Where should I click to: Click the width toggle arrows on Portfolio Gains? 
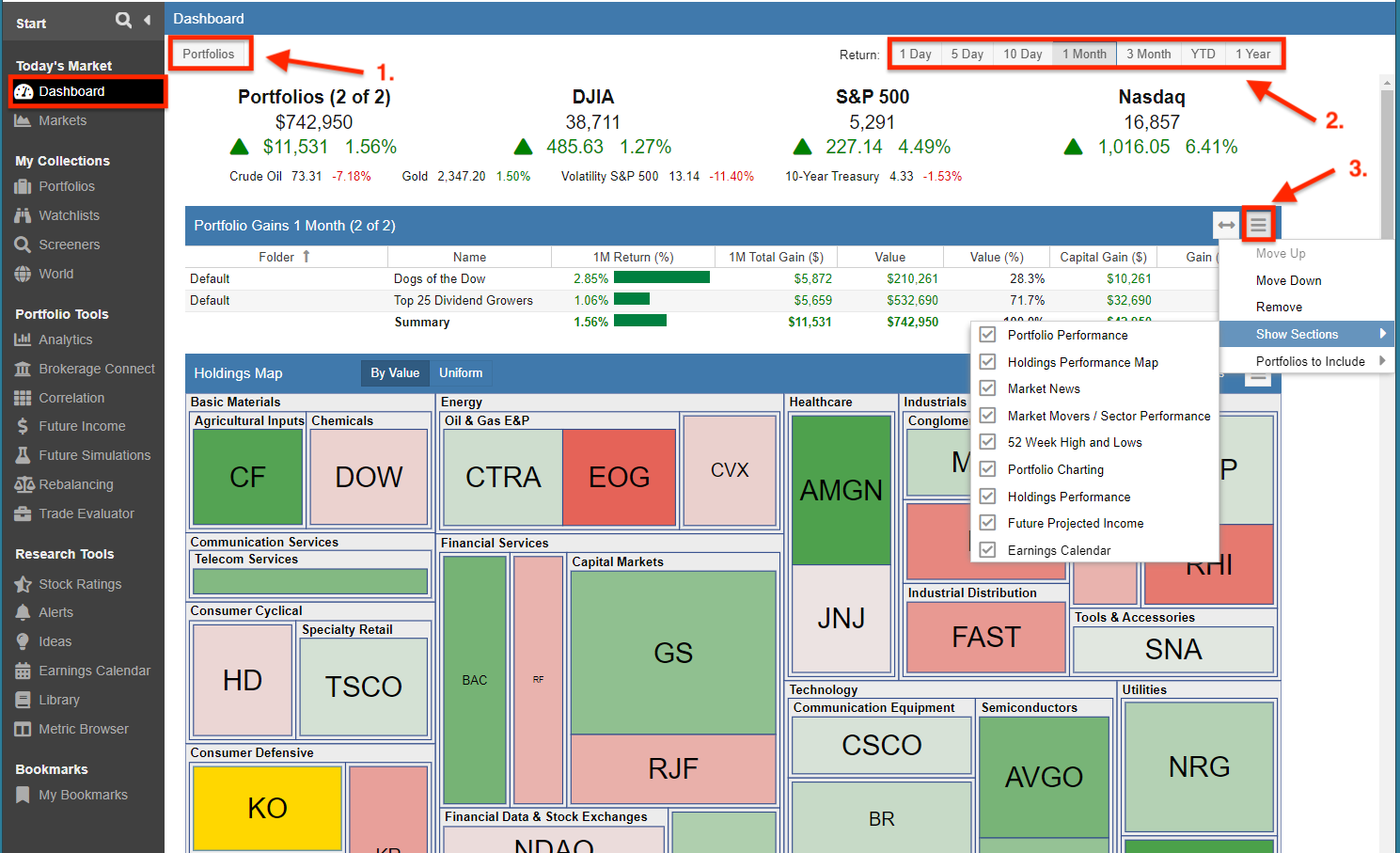tap(1226, 225)
